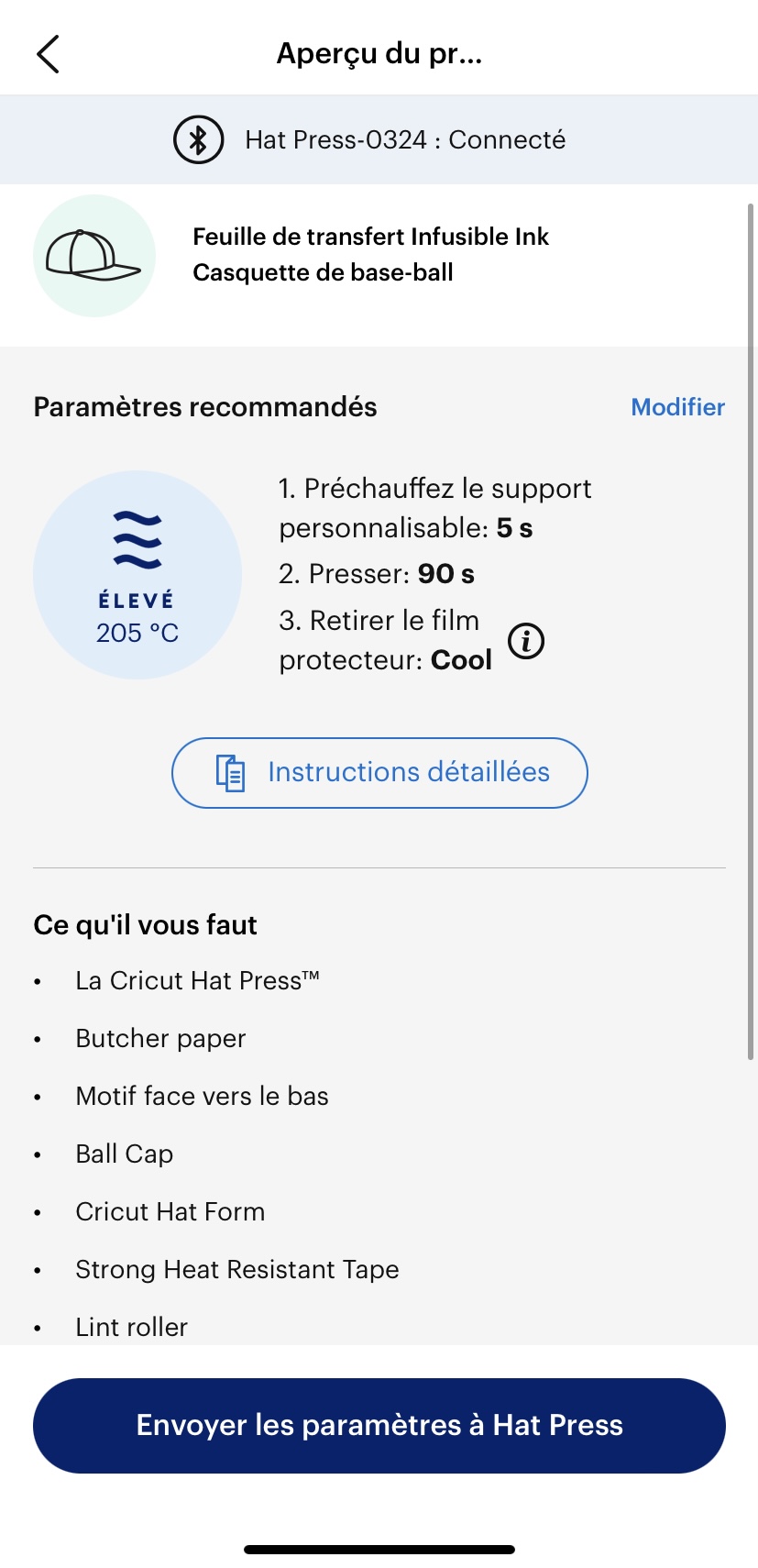Select Feuille de transfert Infusible Ink text

pyautogui.click(x=370, y=237)
